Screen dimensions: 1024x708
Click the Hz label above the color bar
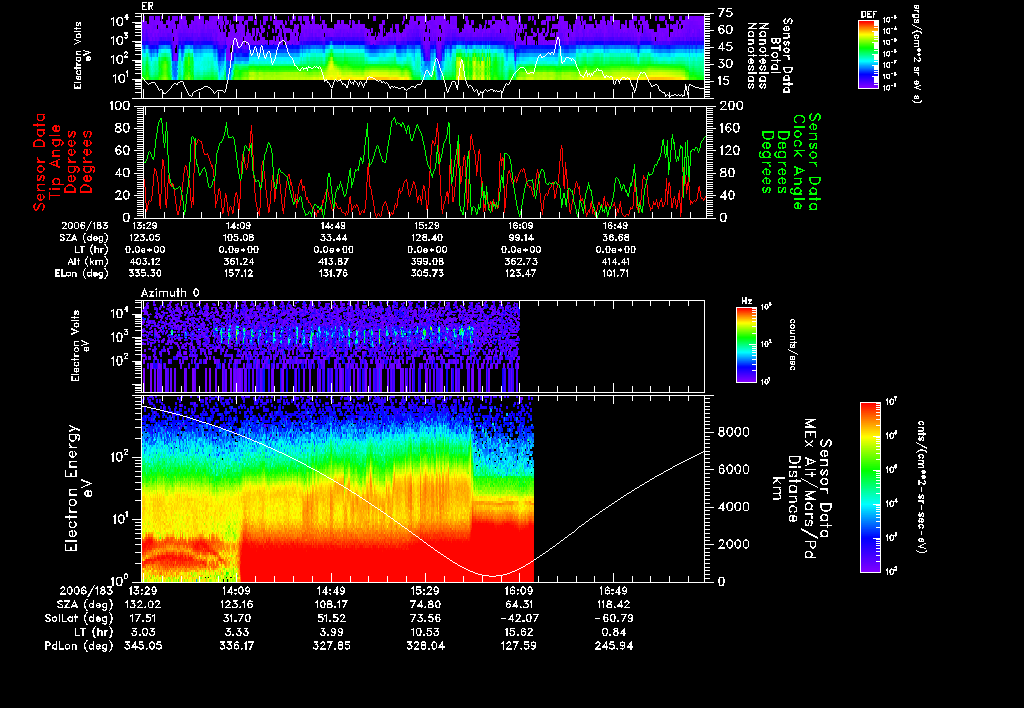pyautogui.click(x=746, y=302)
